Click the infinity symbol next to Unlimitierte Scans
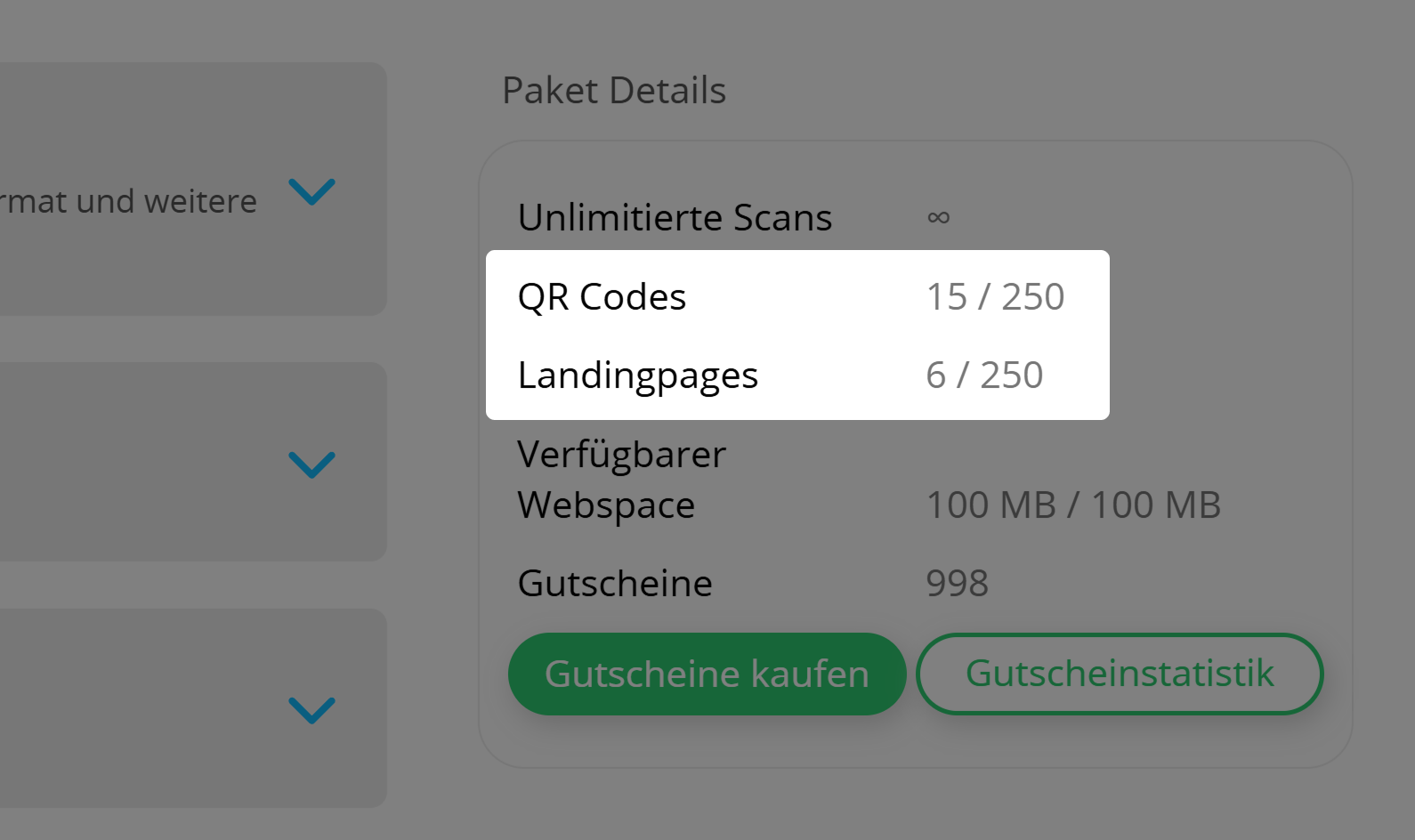 (940, 217)
